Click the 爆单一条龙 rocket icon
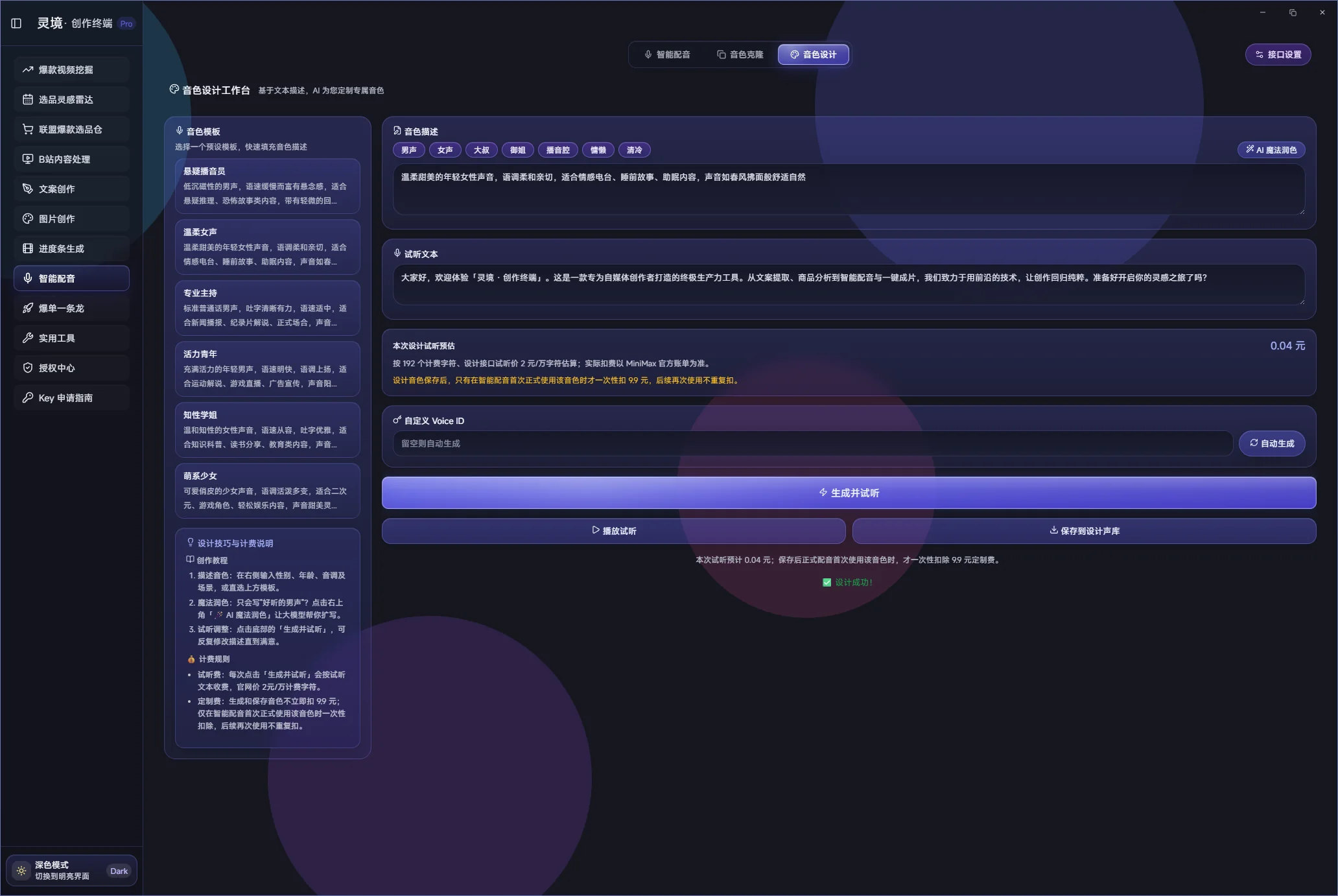This screenshot has width=1338, height=896. [28, 308]
